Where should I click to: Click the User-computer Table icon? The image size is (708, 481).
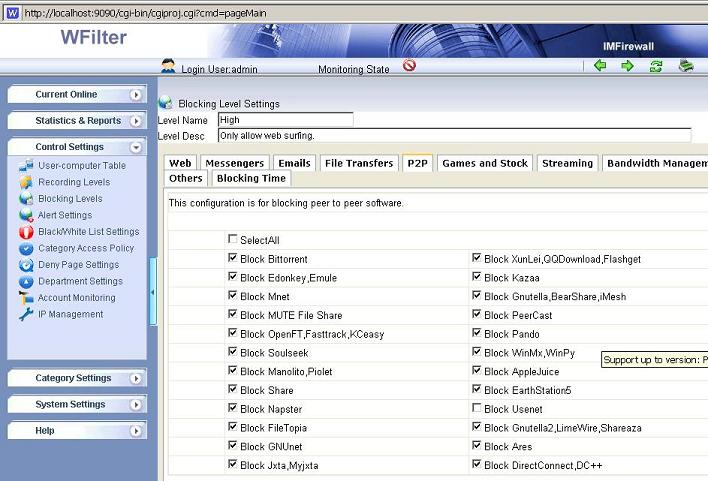[x=26, y=165]
